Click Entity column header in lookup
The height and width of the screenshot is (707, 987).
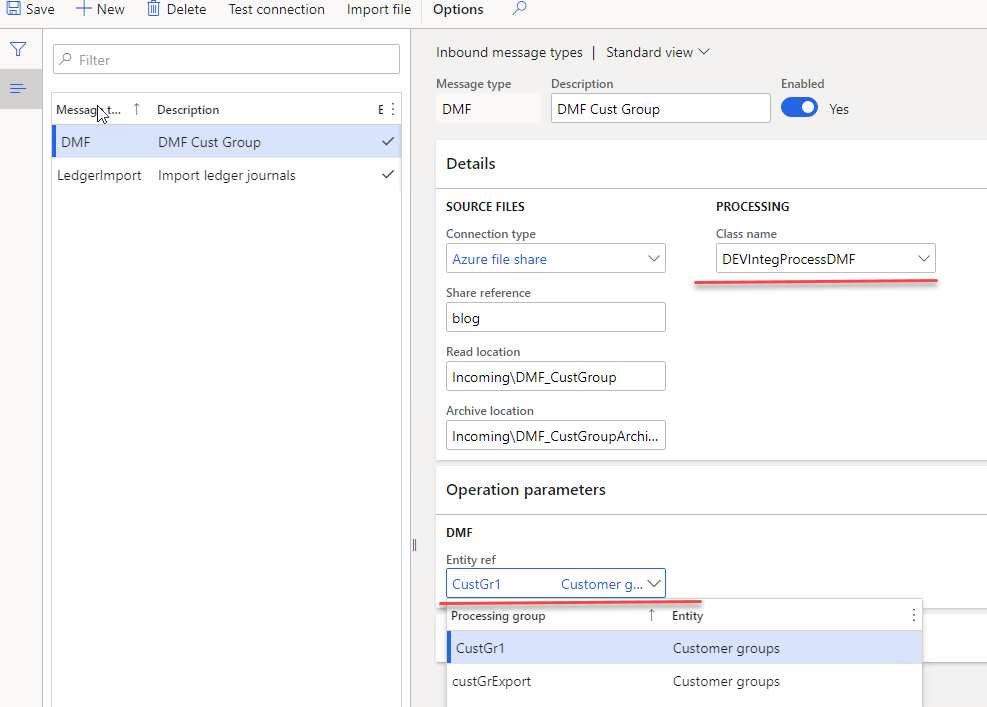click(687, 616)
